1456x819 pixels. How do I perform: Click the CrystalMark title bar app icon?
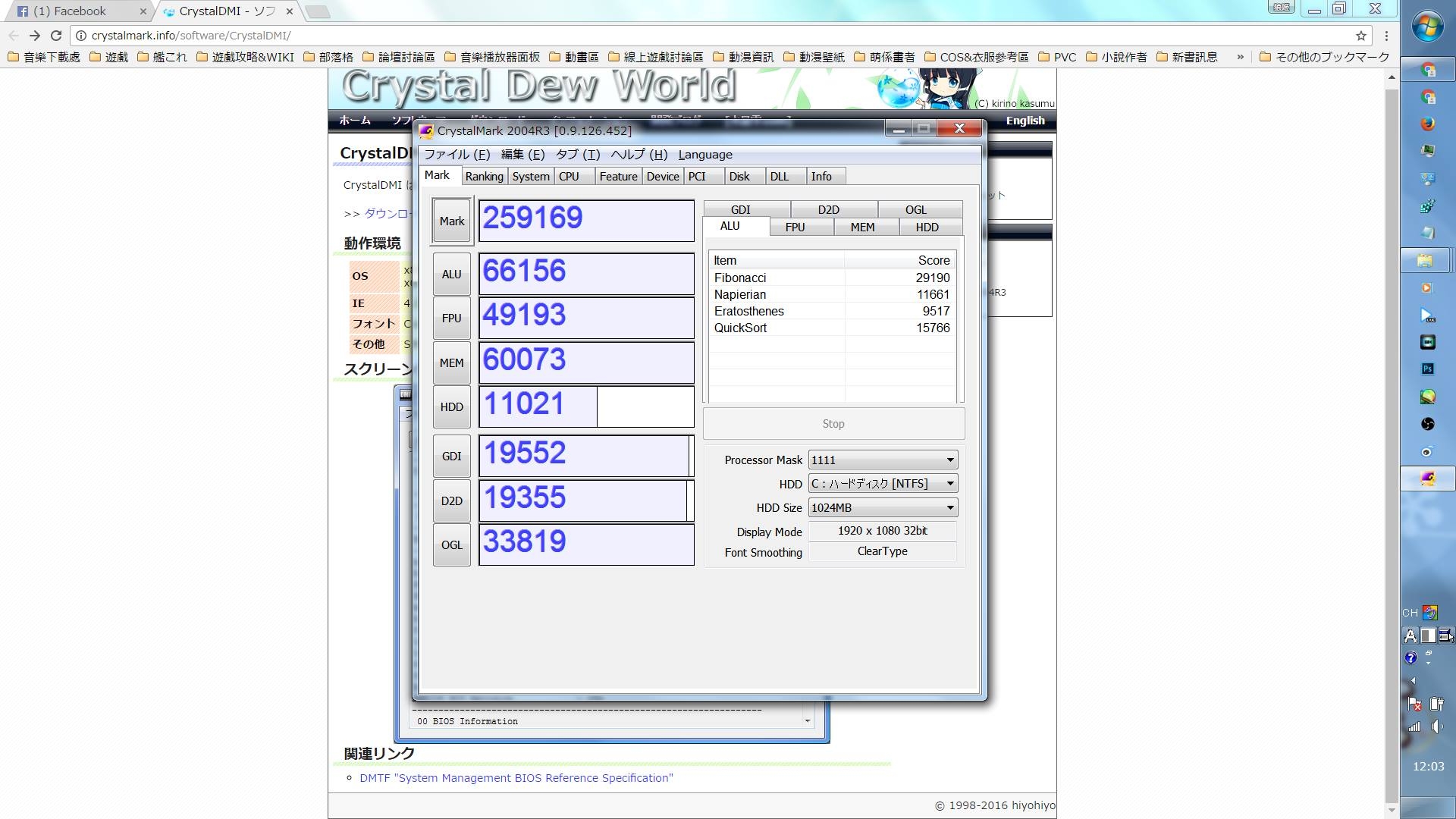(x=426, y=130)
